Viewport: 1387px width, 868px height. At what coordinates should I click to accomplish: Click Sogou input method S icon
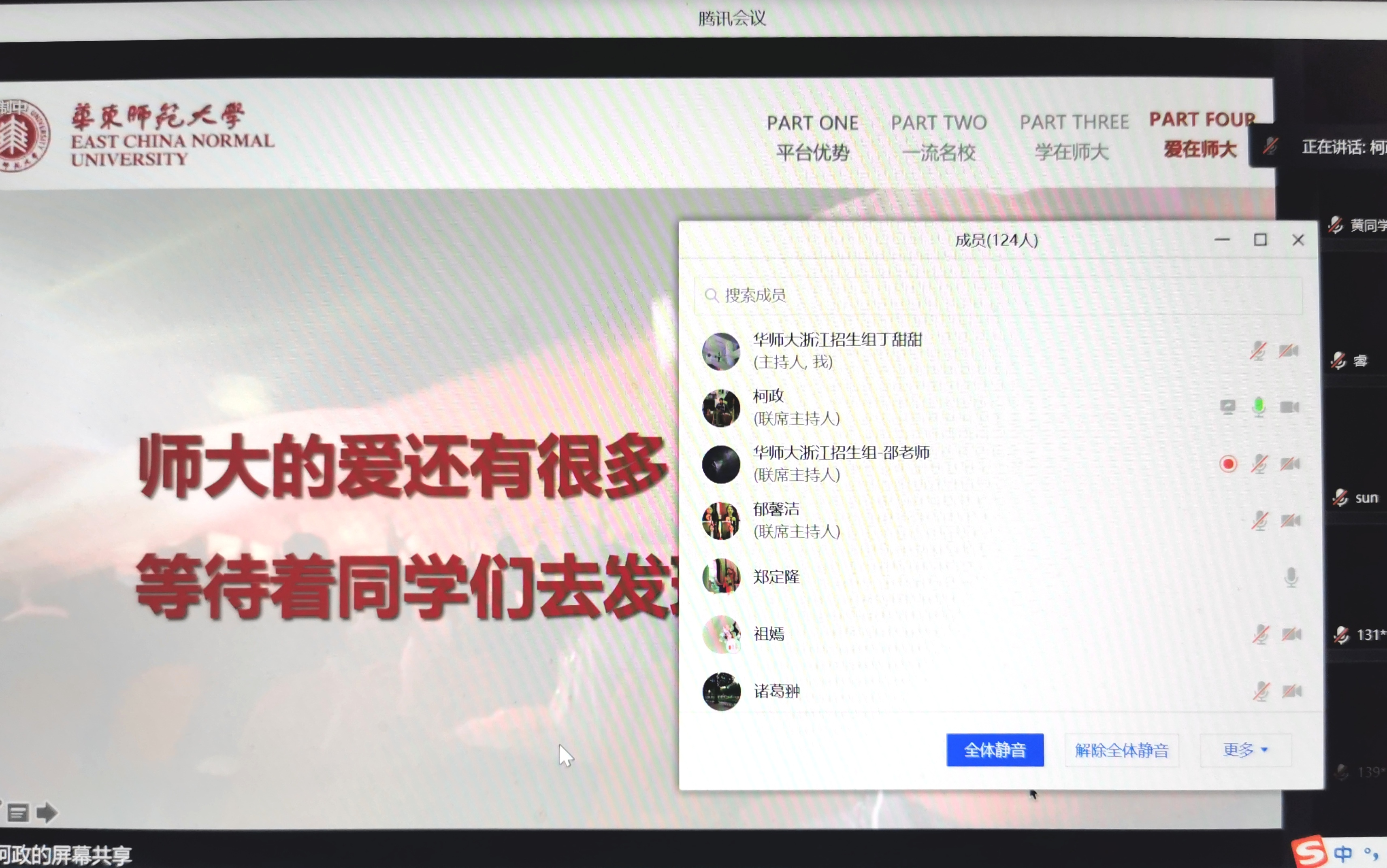tap(1309, 851)
